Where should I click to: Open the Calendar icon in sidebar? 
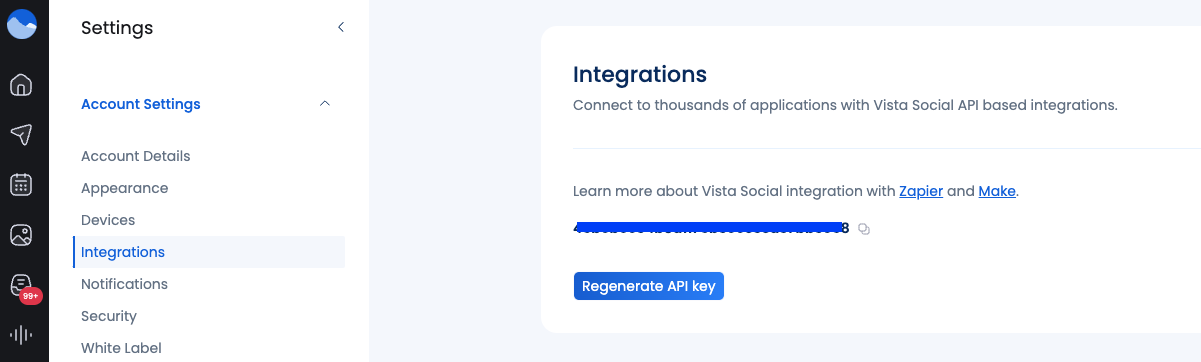tap(21, 185)
